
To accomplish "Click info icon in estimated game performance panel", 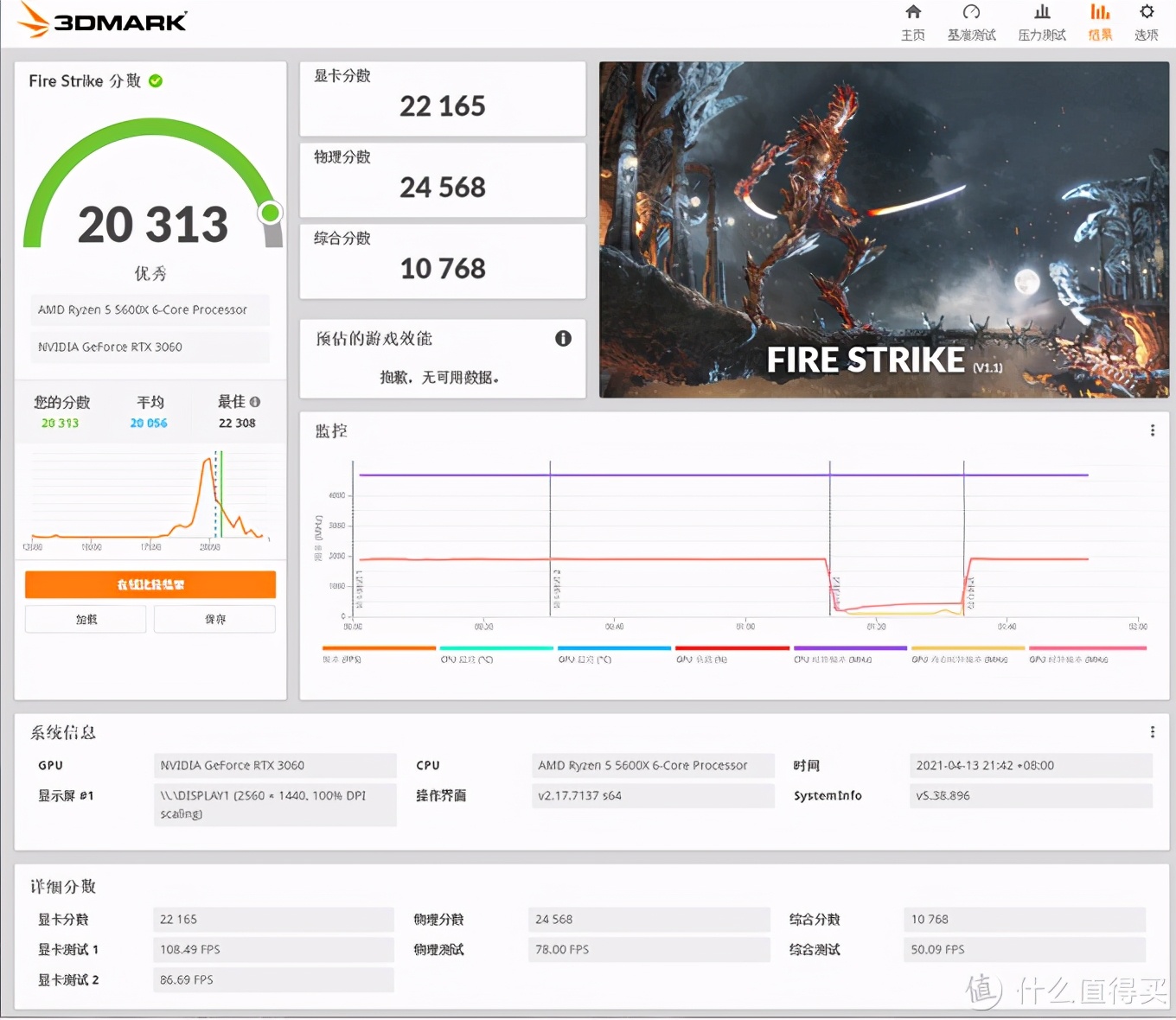I will click(563, 339).
